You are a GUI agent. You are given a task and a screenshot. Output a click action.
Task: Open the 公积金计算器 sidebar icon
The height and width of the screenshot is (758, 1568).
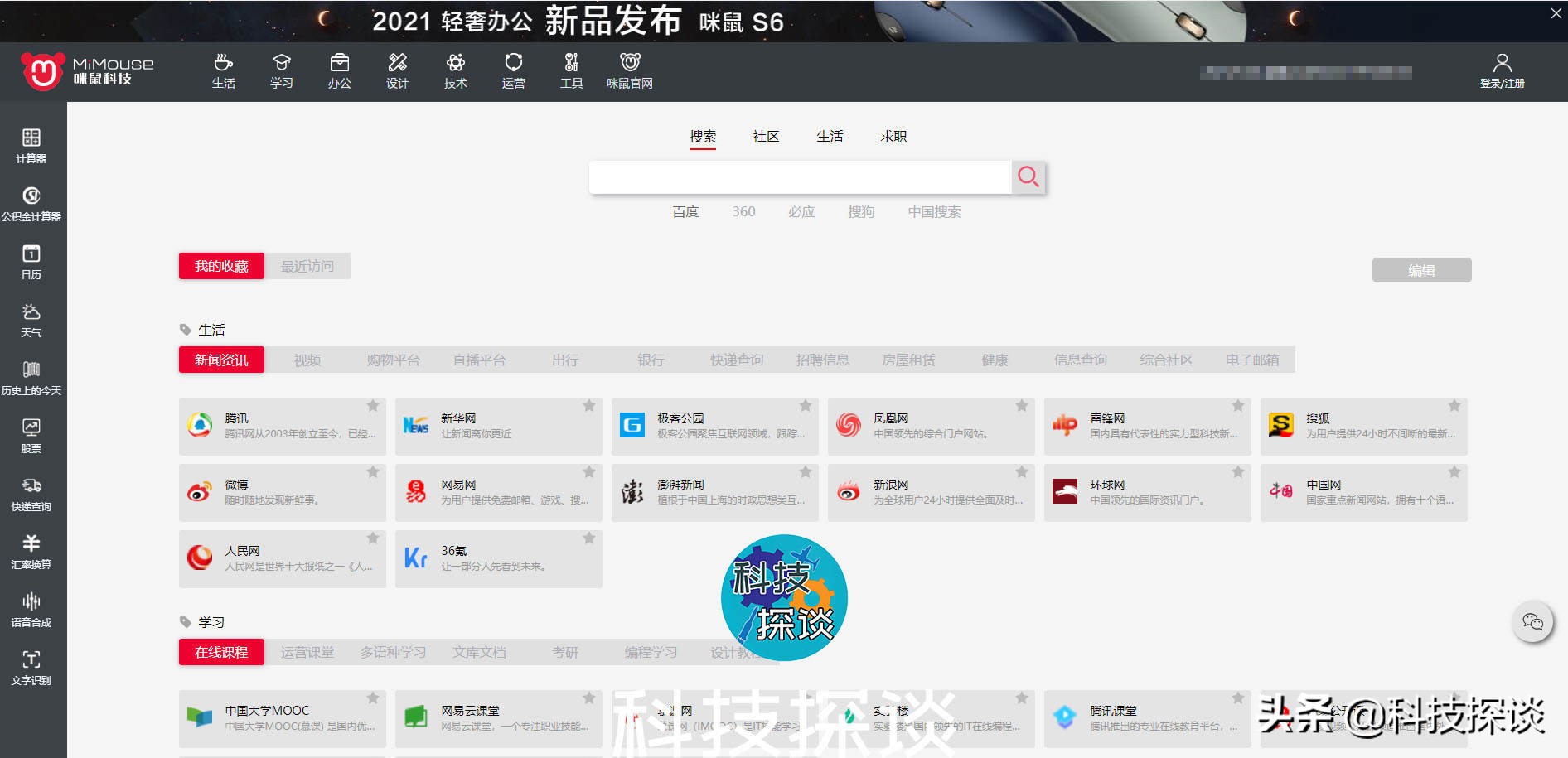tap(31, 203)
